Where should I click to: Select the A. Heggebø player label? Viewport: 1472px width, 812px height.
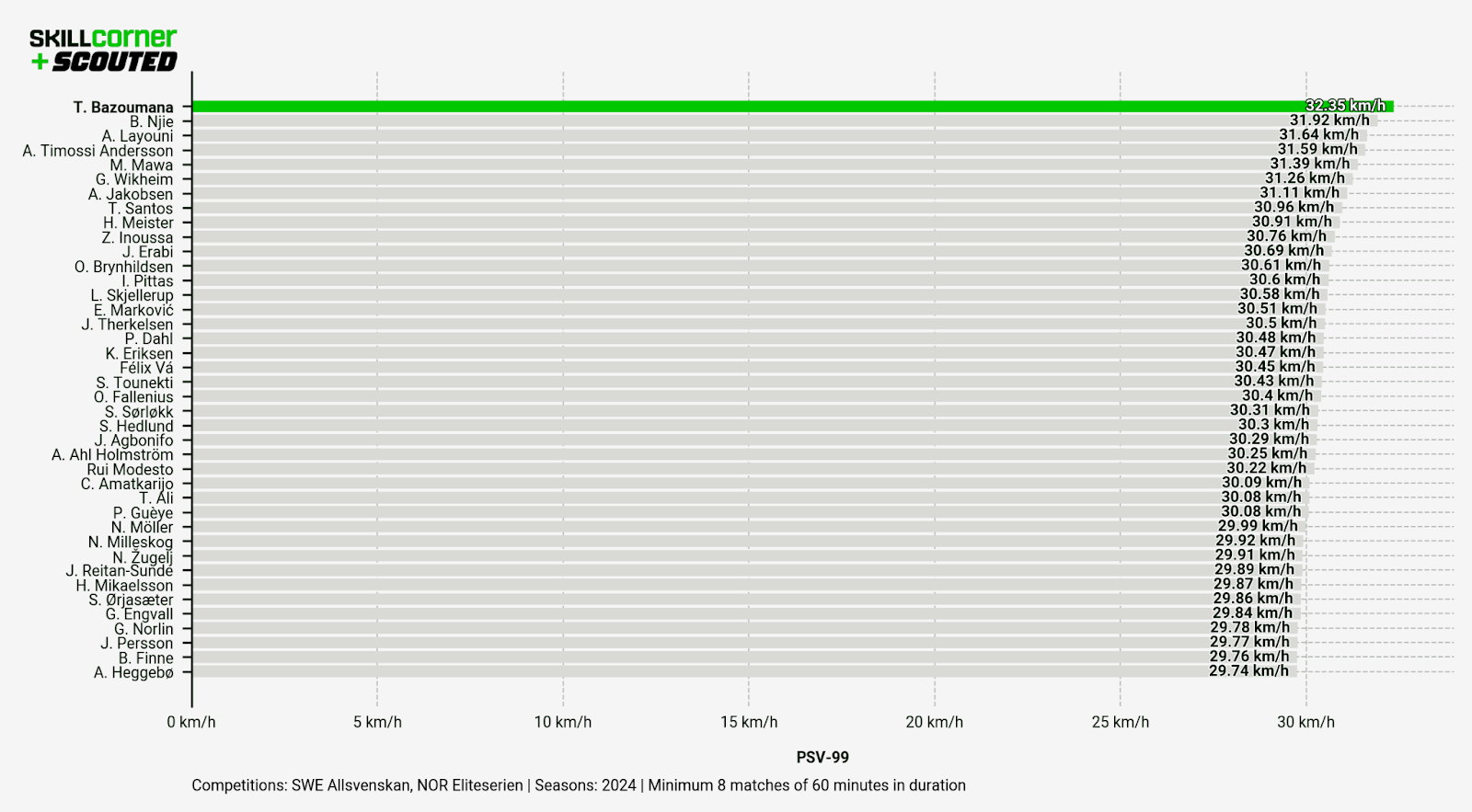click(x=133, y=673)
